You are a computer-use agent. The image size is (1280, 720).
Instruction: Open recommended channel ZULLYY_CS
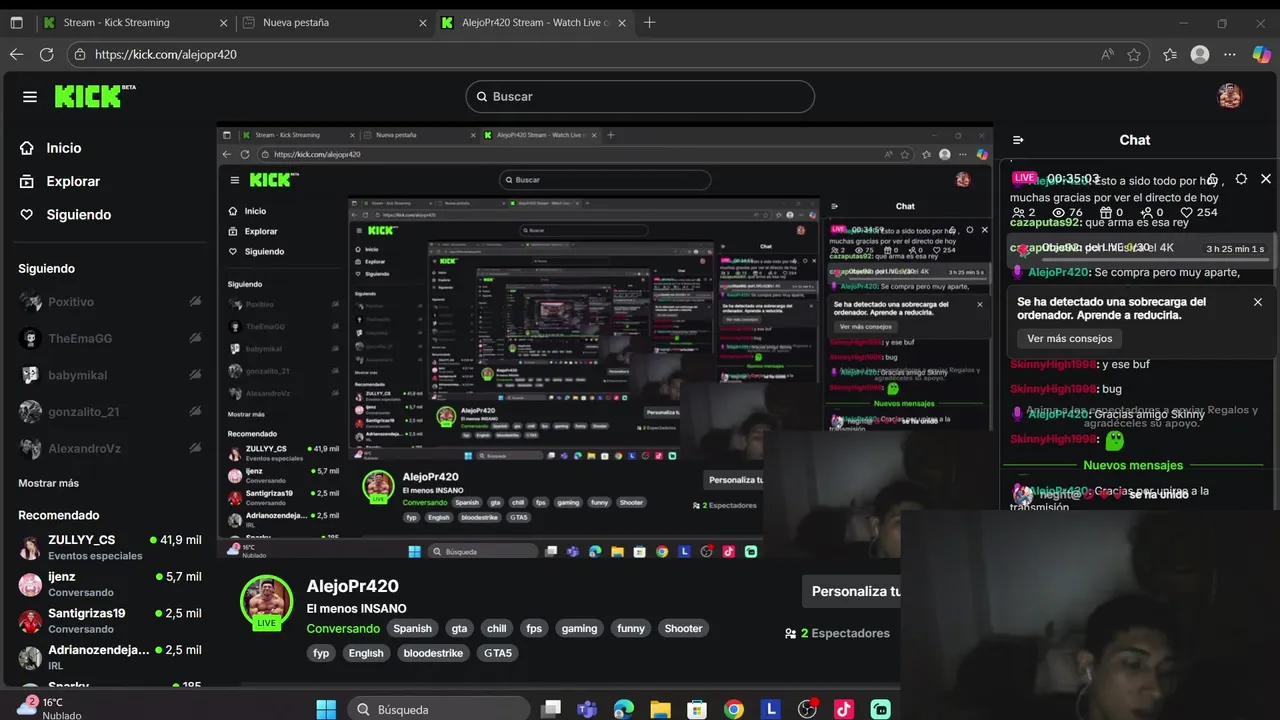(110, 547)
